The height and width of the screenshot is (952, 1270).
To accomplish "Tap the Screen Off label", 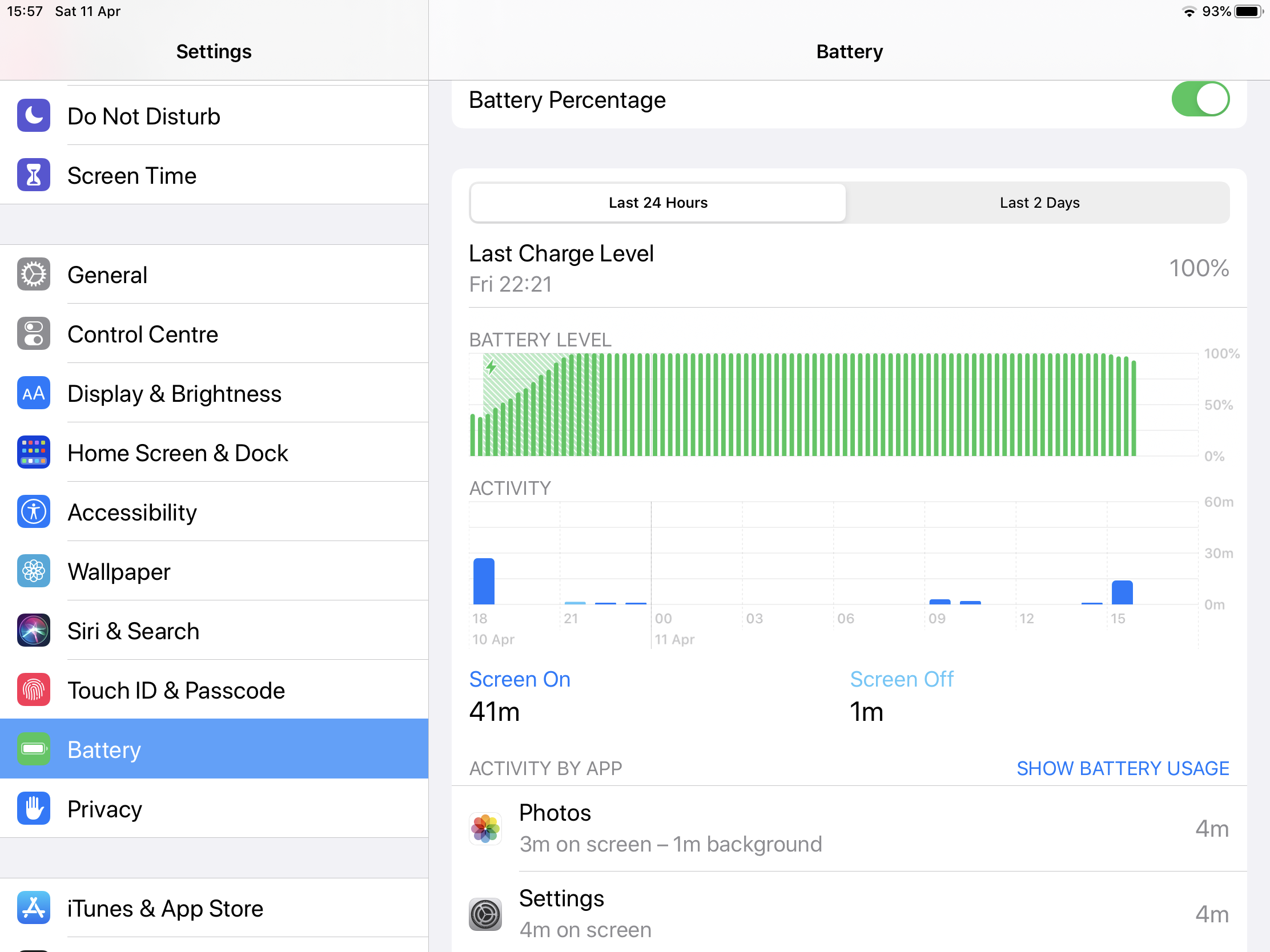I will pyautogui.click(x=902, y=679).
